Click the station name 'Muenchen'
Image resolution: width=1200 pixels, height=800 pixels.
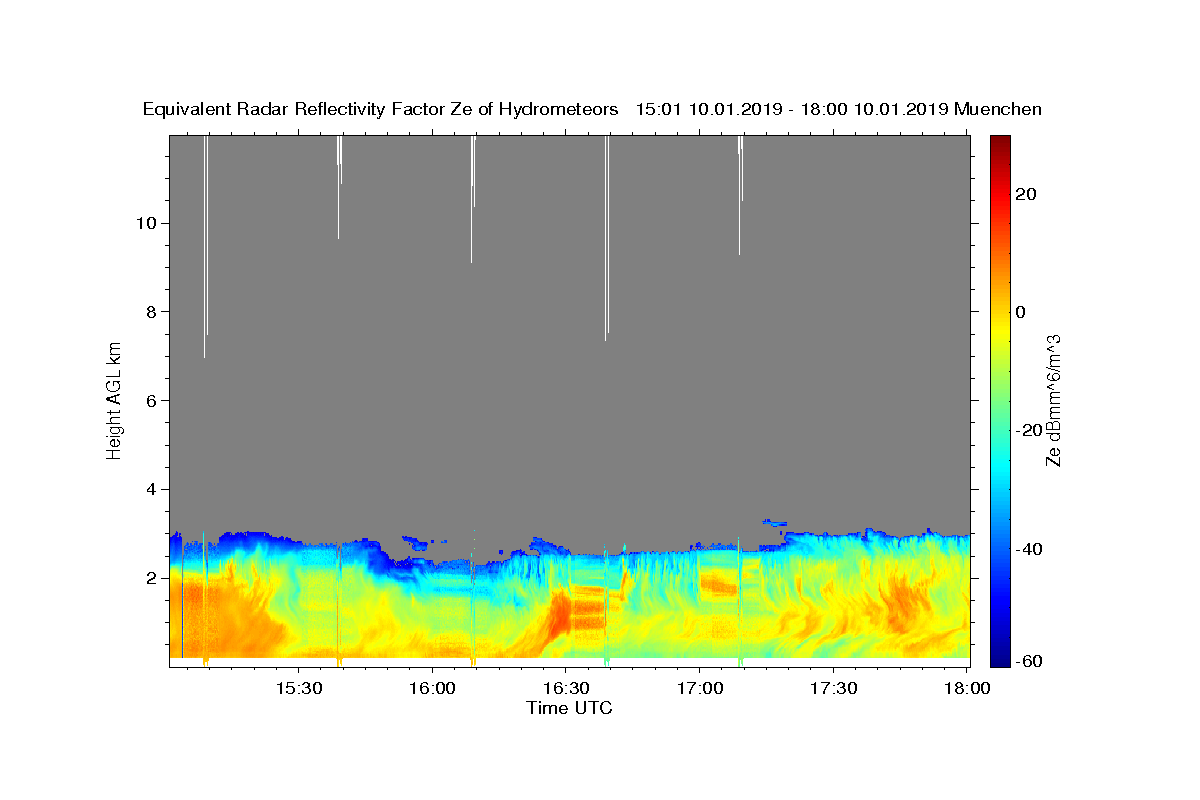[999, 110]
